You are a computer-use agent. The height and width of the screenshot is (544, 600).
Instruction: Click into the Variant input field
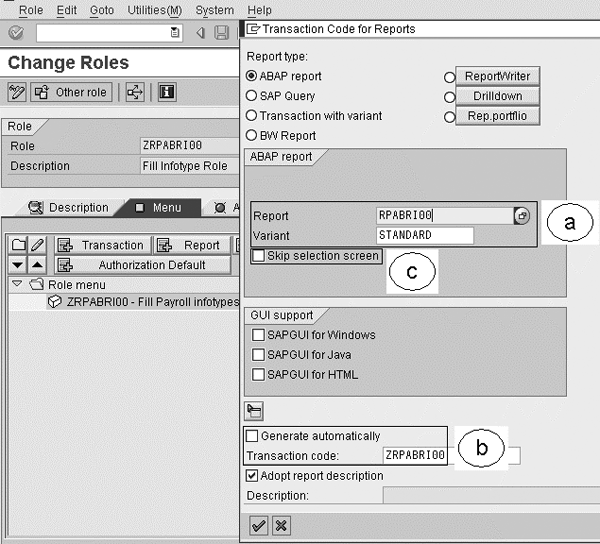424,235
